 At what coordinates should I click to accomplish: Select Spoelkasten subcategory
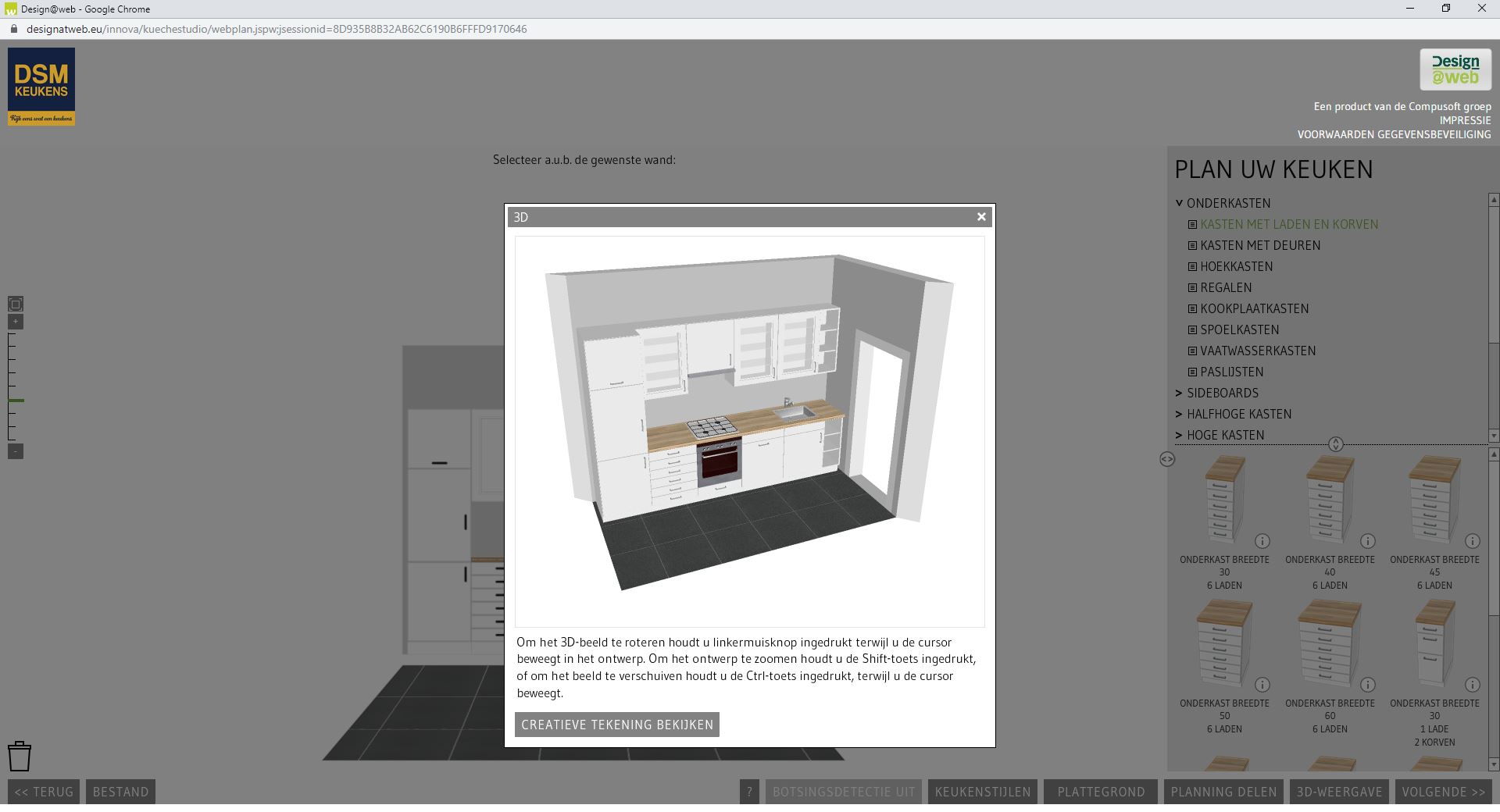[x=1240, y=329]
